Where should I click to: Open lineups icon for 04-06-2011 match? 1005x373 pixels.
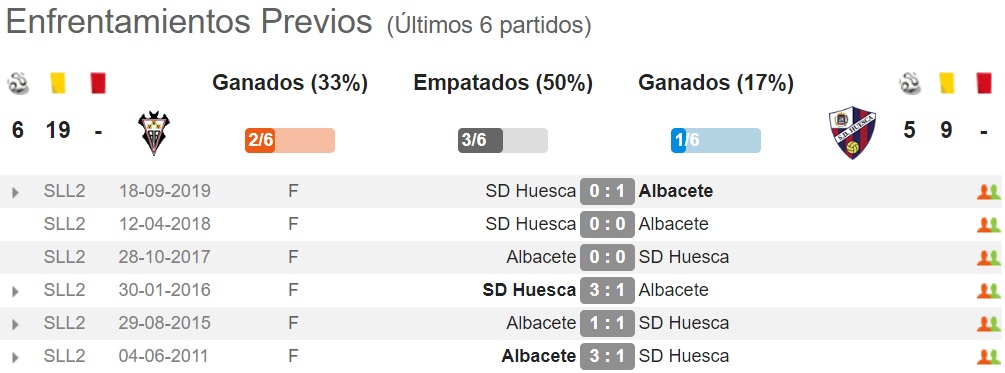(988, 357)
